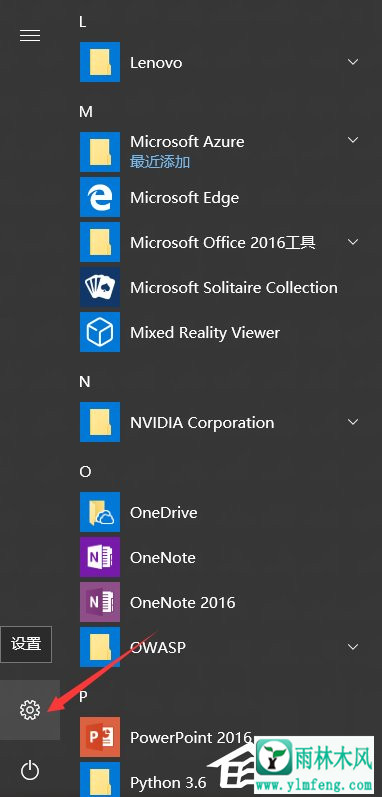
Task: Launch the OneNote app icon
Action: pos(100,557)
